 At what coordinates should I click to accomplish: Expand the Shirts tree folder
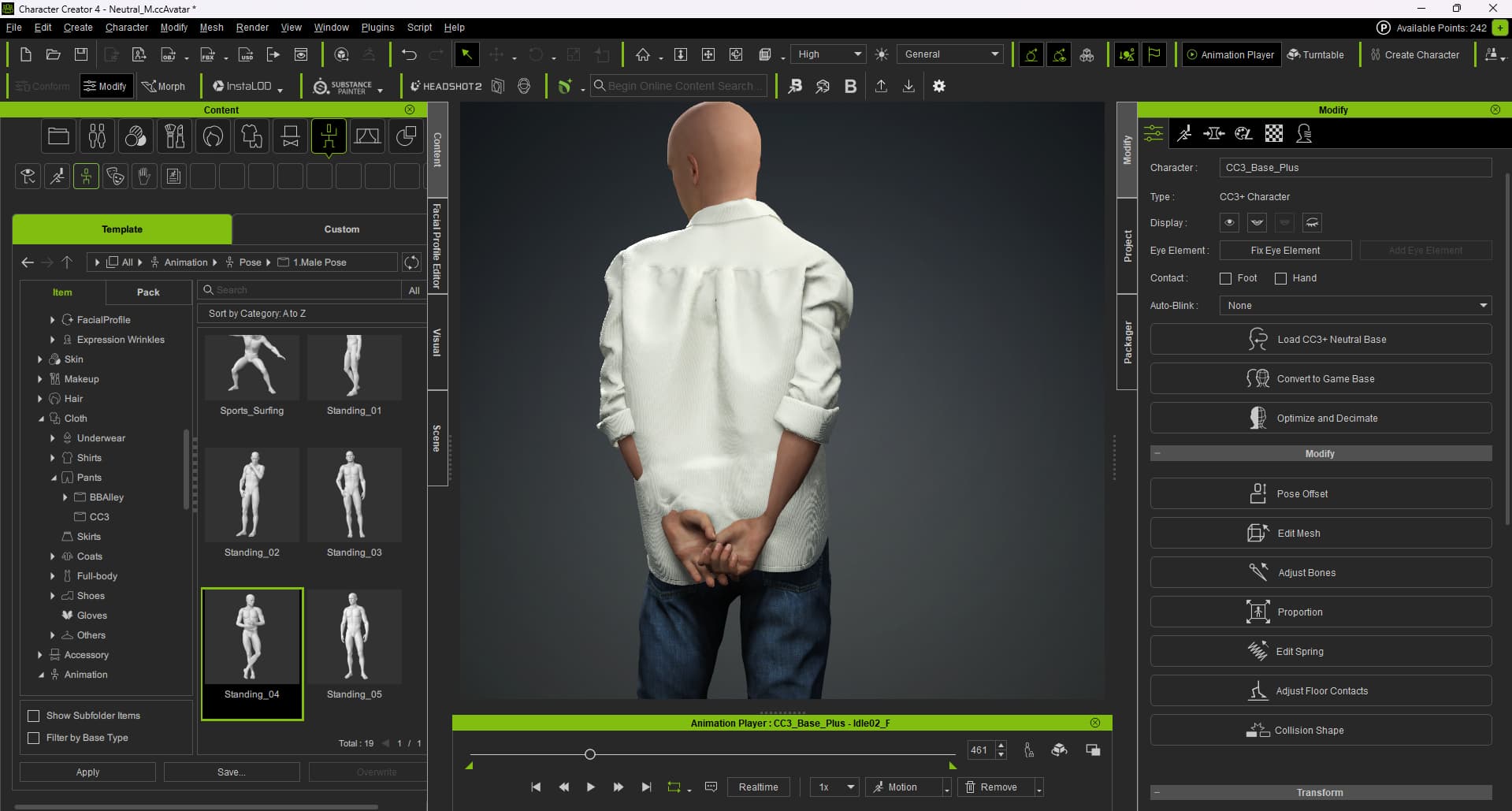pyautogui.click(x=53, y=458)
